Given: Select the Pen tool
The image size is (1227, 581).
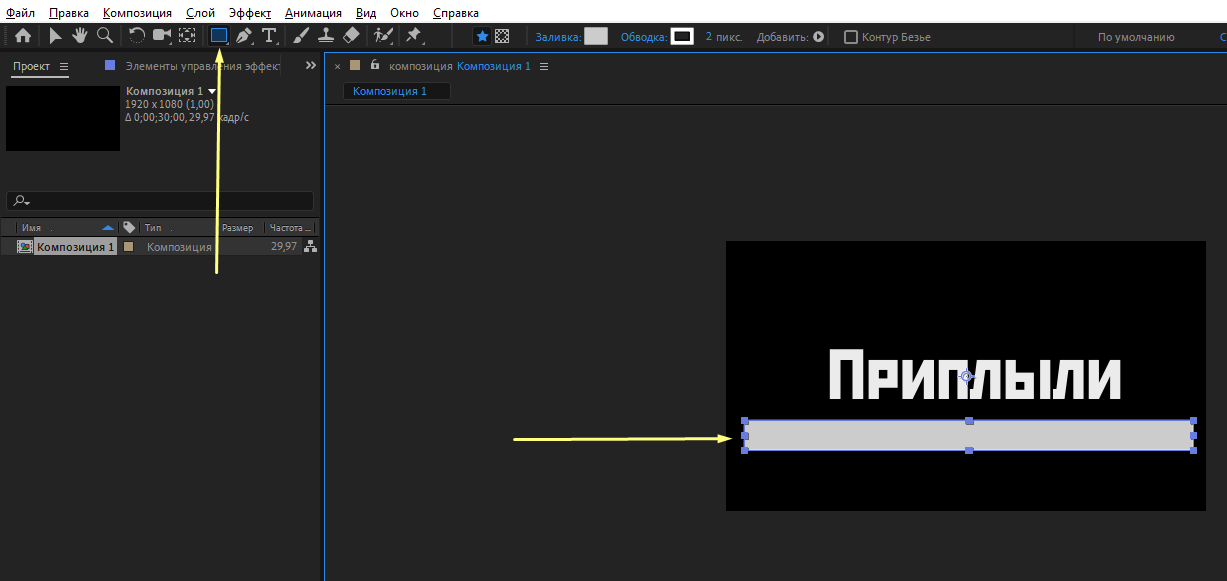Looking at the screenshot, I should (243, 36).
